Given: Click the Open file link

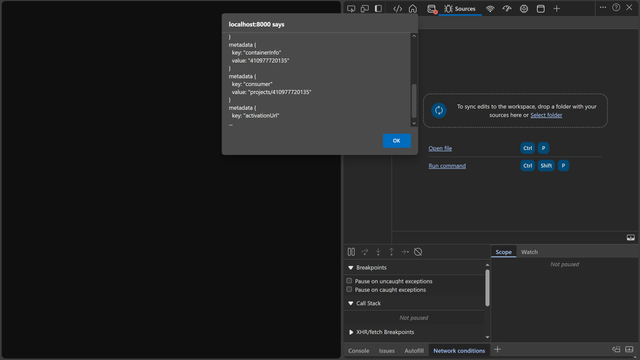Looking at the screenshot, I should pyautogui.click(x=440, y=148).
